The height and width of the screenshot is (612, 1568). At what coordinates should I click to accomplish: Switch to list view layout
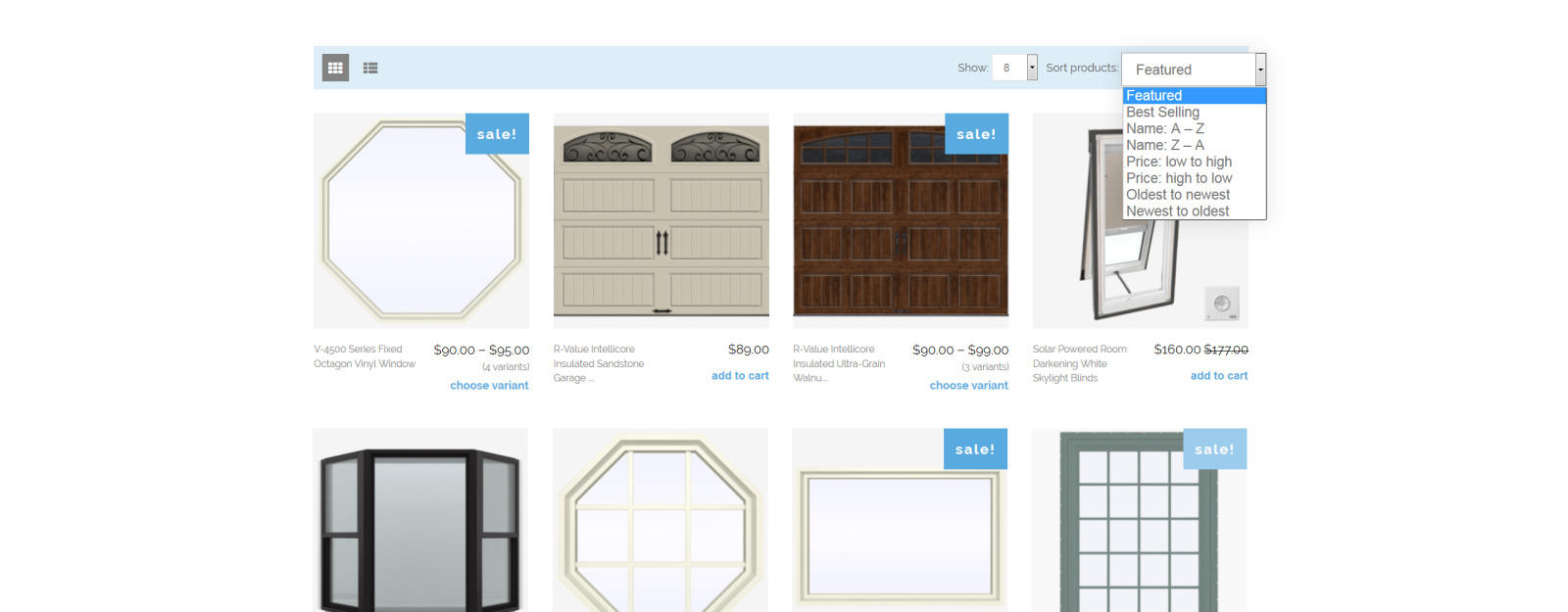370,68
